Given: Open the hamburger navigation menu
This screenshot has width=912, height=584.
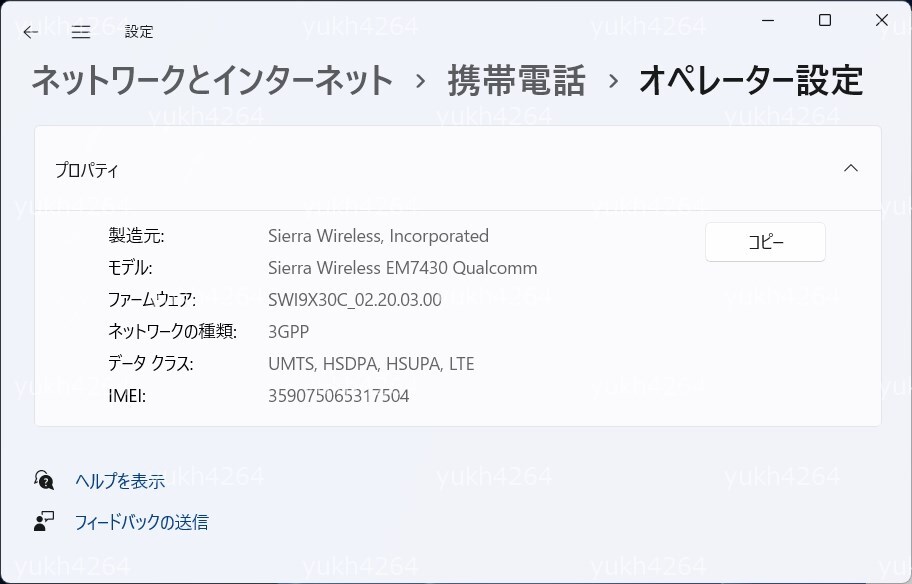Looking at the screenshot, I should click(x=81, y=32).
